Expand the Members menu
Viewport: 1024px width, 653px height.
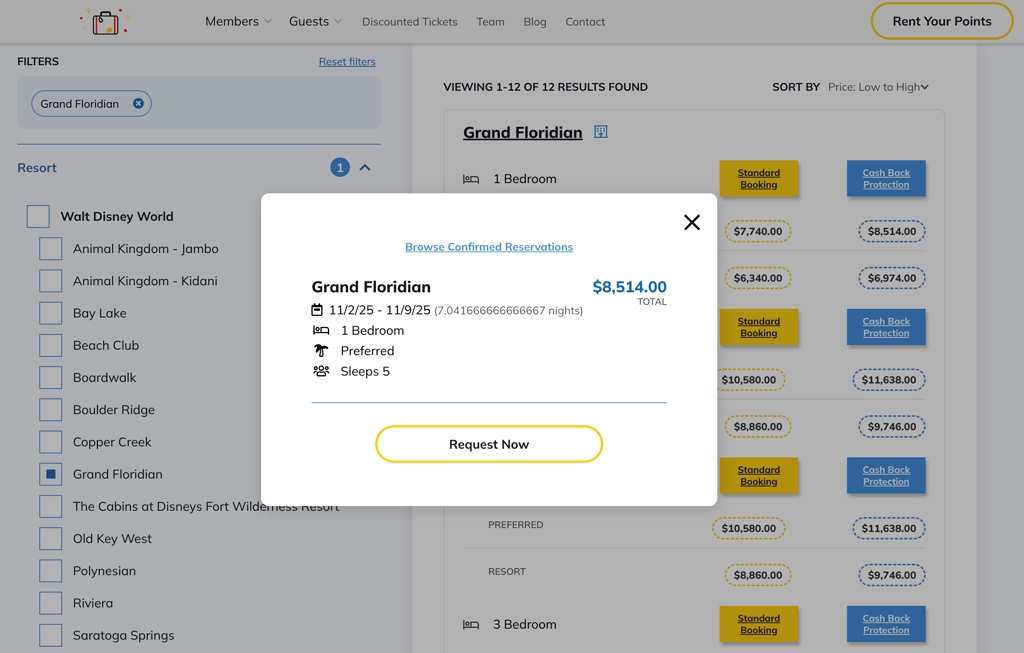click(238, 21)
